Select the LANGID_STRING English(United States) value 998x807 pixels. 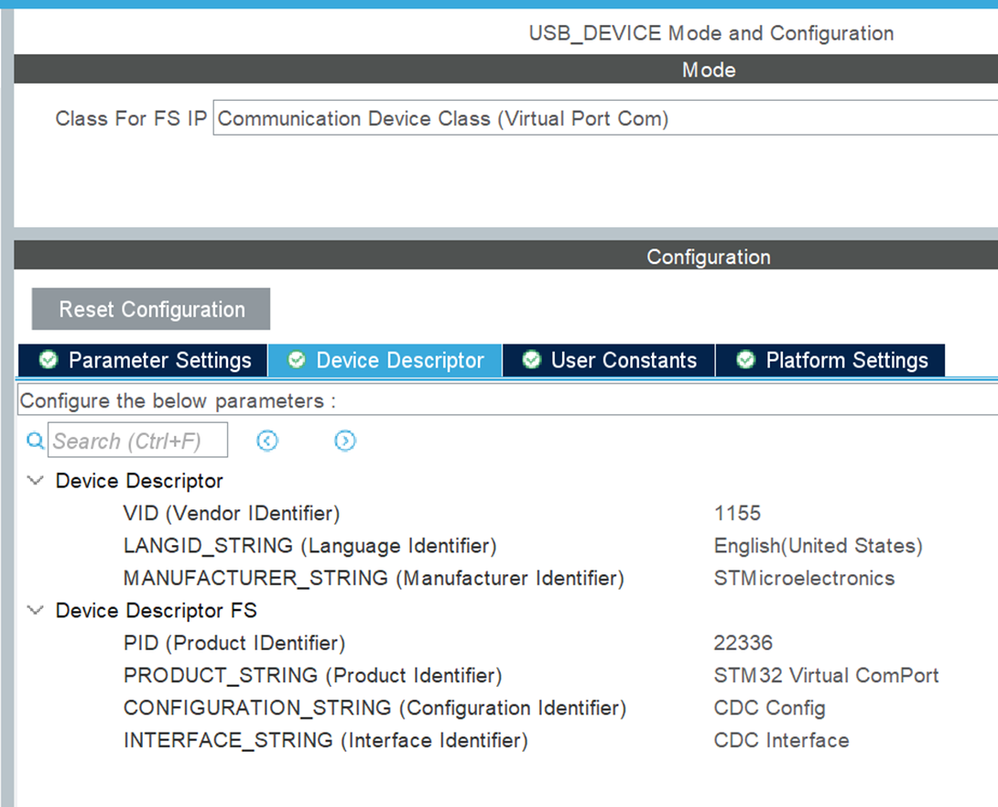tap(817, 546)
